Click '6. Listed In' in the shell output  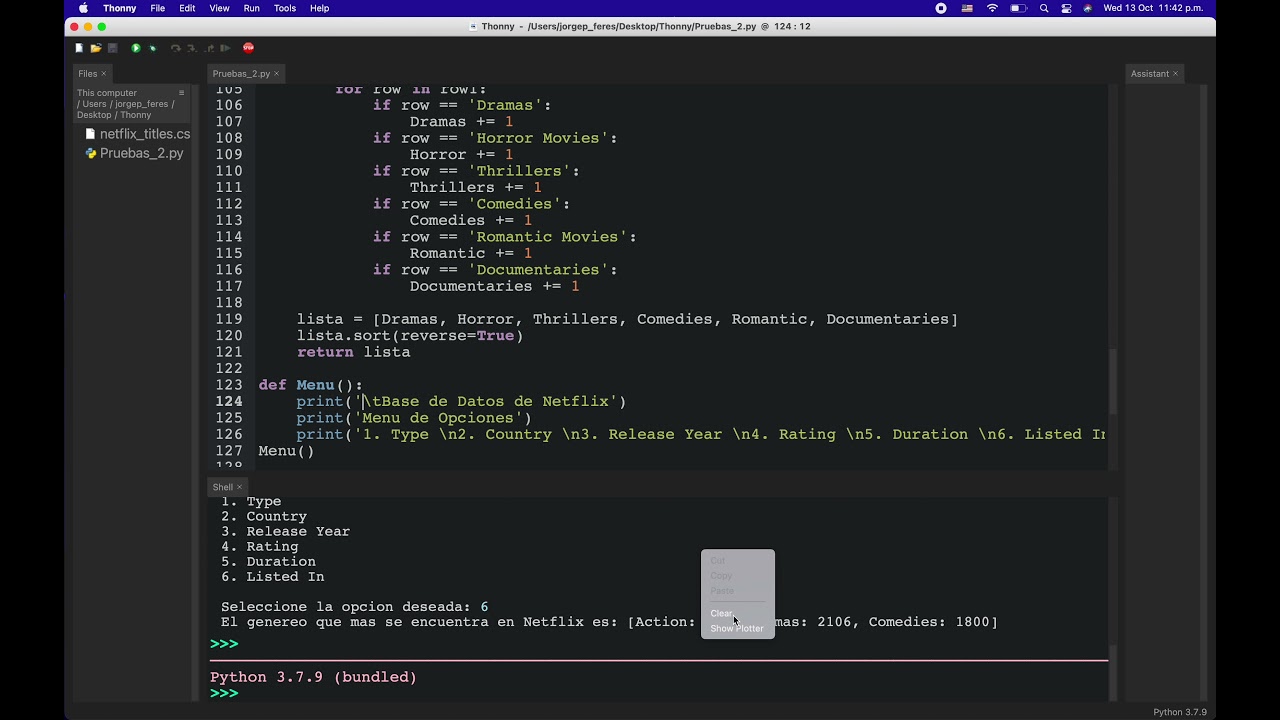(x=273, y=577)
